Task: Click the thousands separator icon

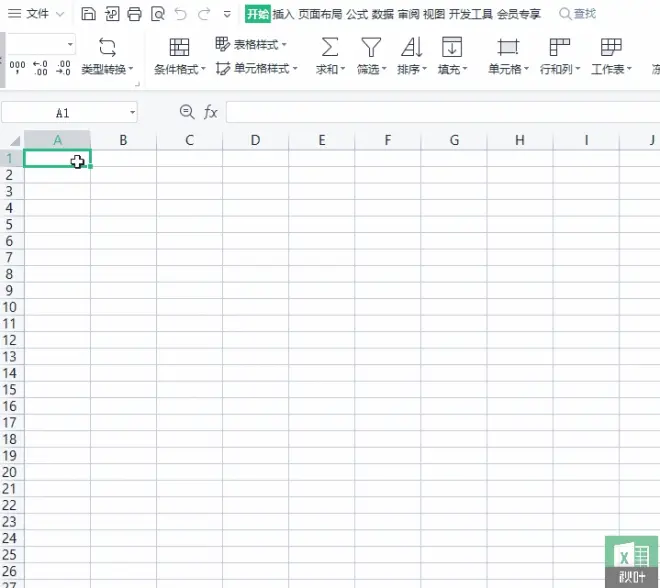Action: pyautogui.click(x=17, y=67)
